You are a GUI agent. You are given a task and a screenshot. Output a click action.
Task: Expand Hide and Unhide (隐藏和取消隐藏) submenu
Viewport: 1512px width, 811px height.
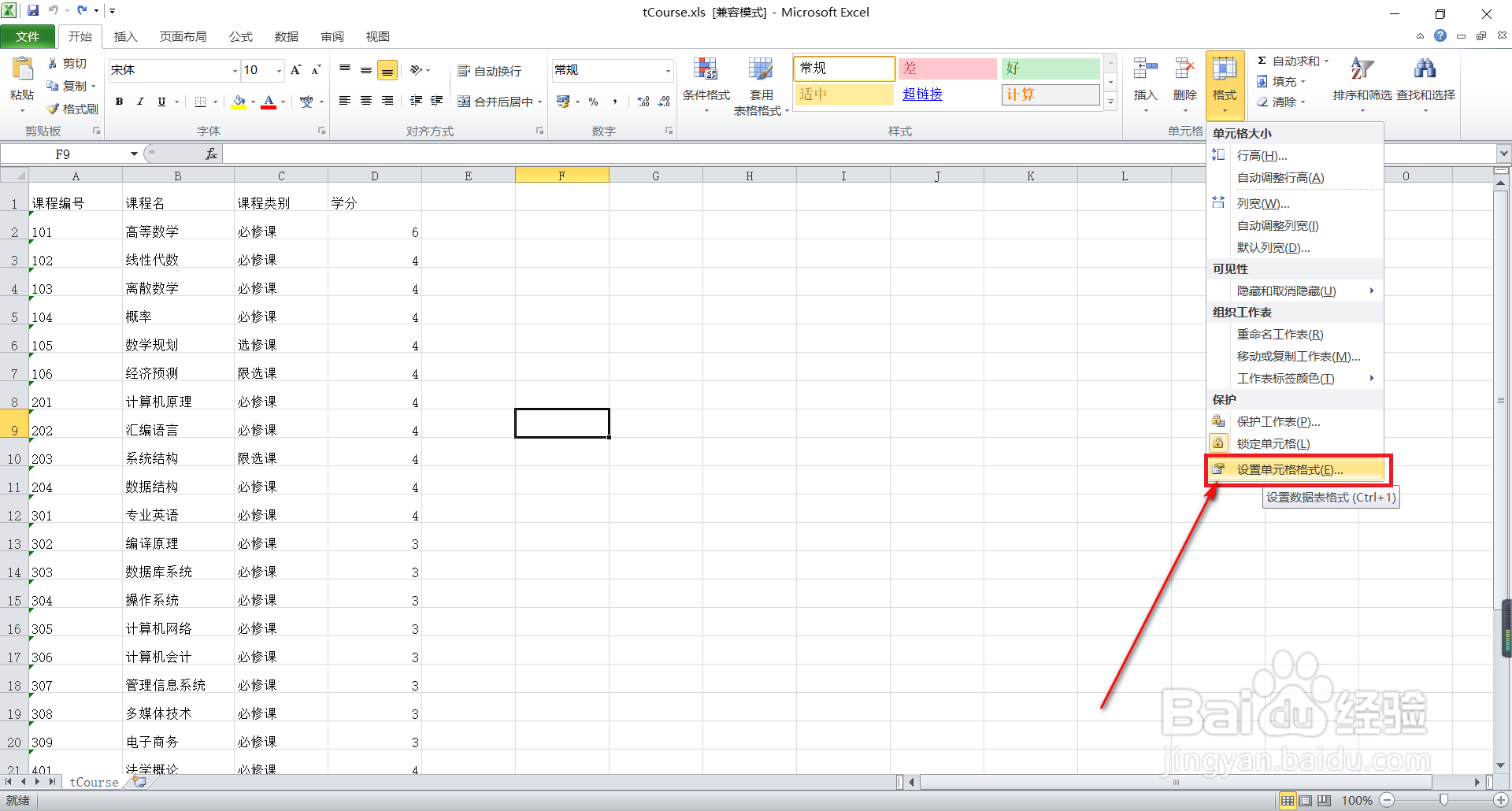[x=1295, y=291]
